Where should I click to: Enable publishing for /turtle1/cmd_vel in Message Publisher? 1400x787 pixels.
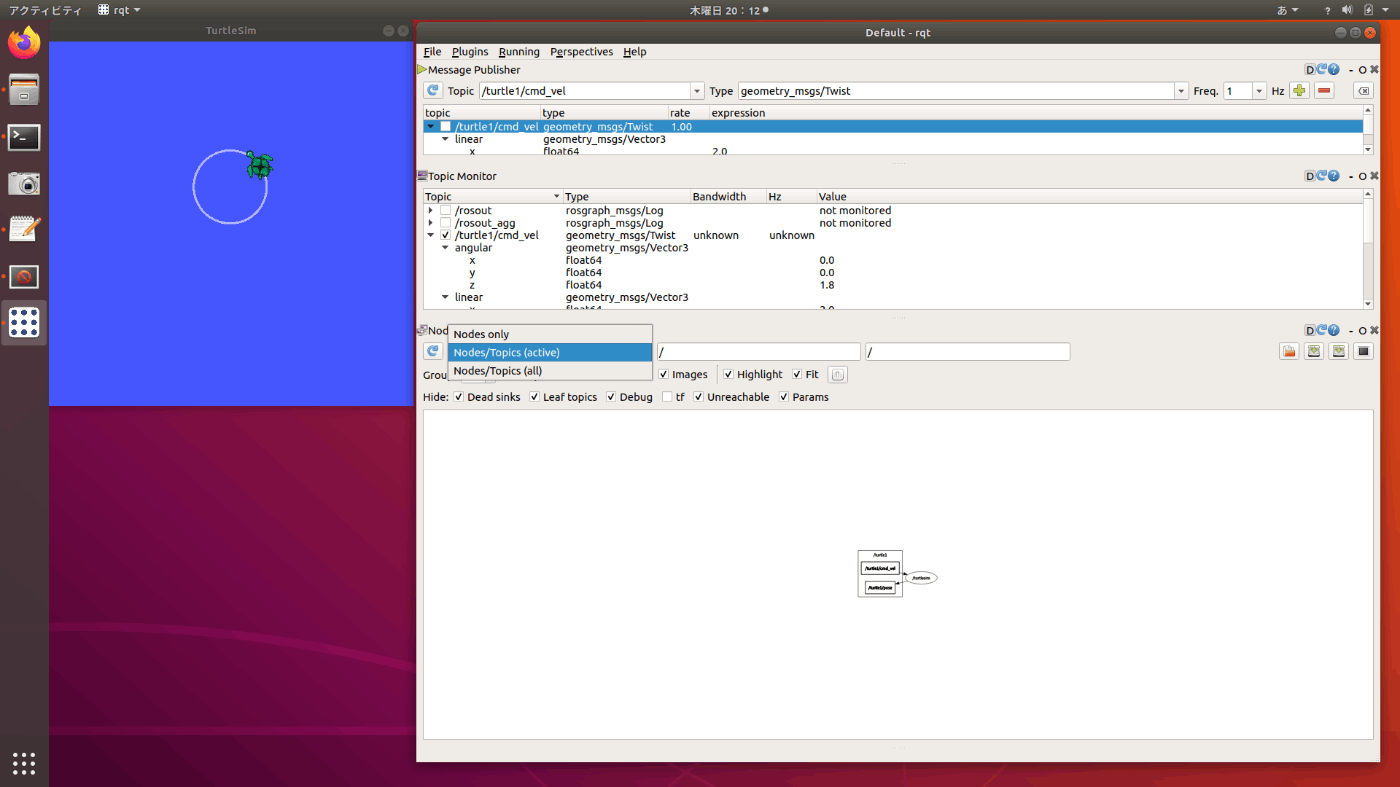(x=446, y=127)
